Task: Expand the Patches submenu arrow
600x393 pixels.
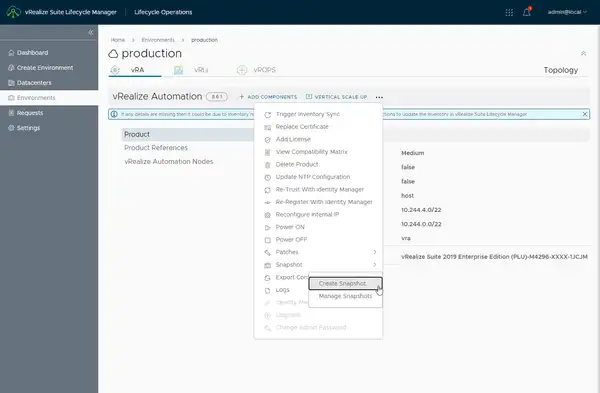Action: coord(375,252)
